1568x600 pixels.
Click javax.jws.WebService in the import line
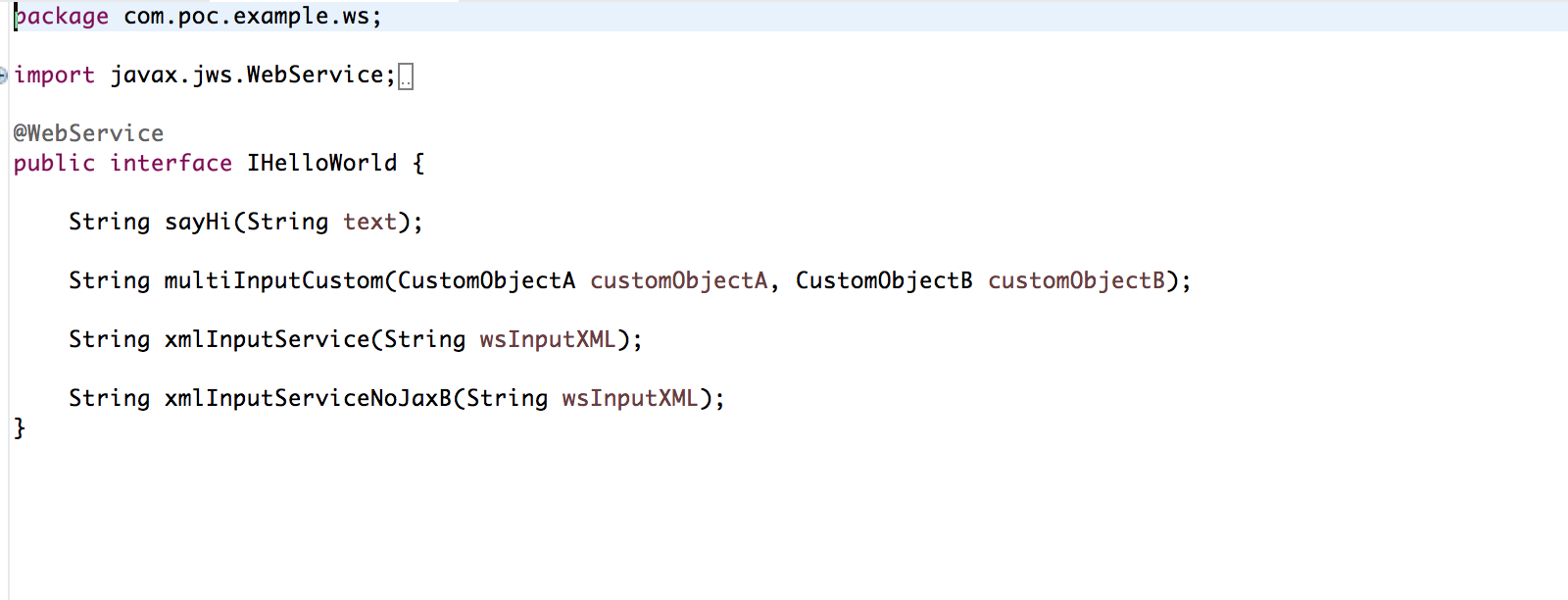coord(247,75)
